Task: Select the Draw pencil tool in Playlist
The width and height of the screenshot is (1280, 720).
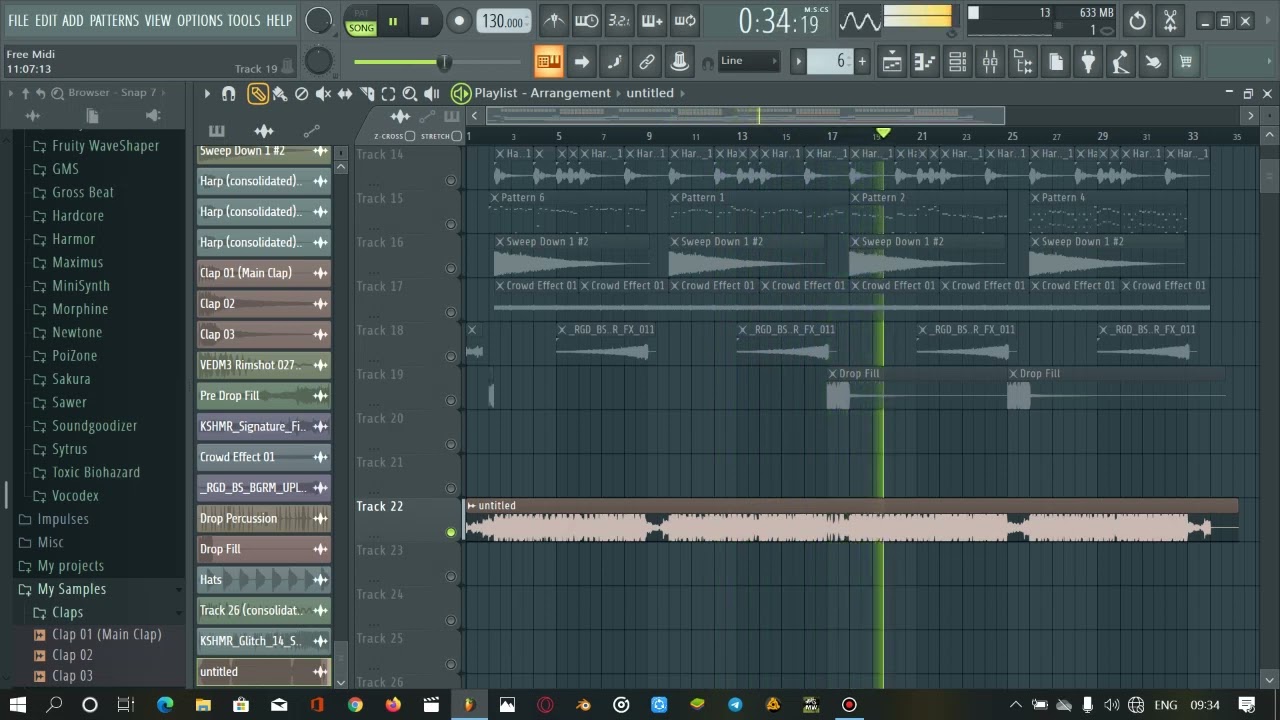Action: (258, 93)
